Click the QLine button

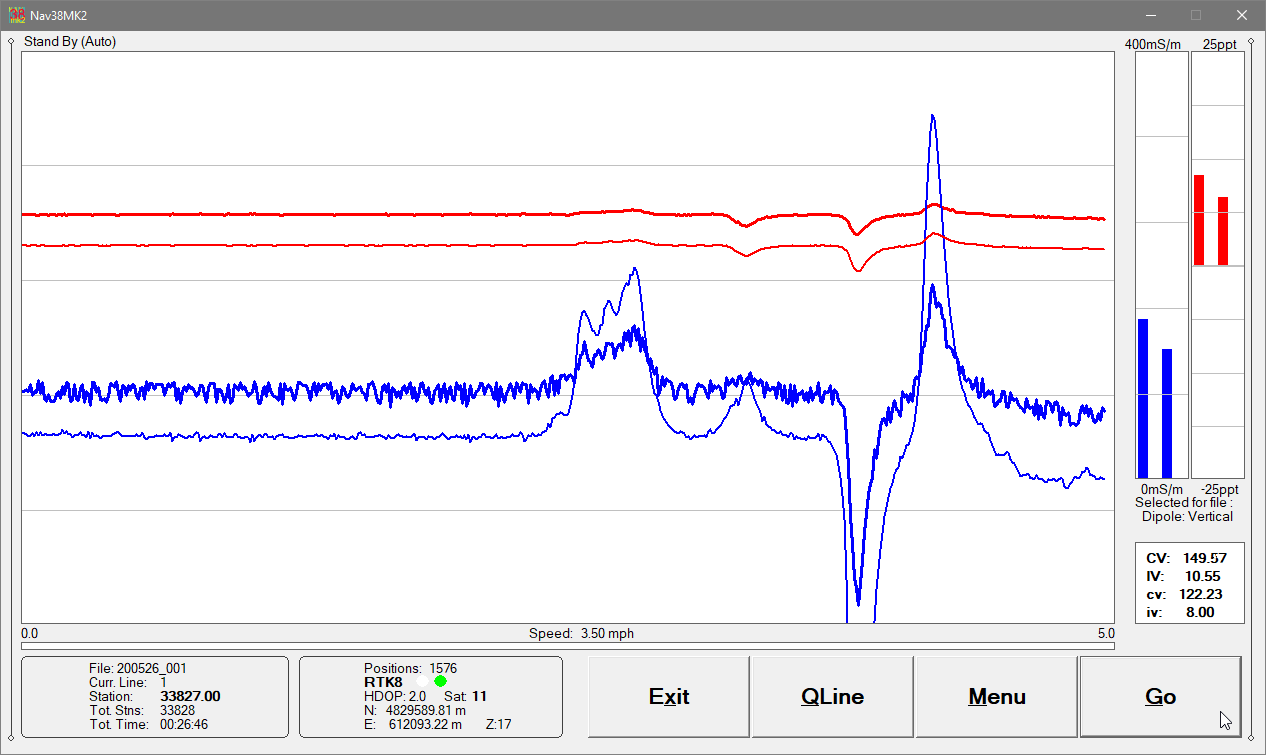pyautogui.click(x=833, y=697)
